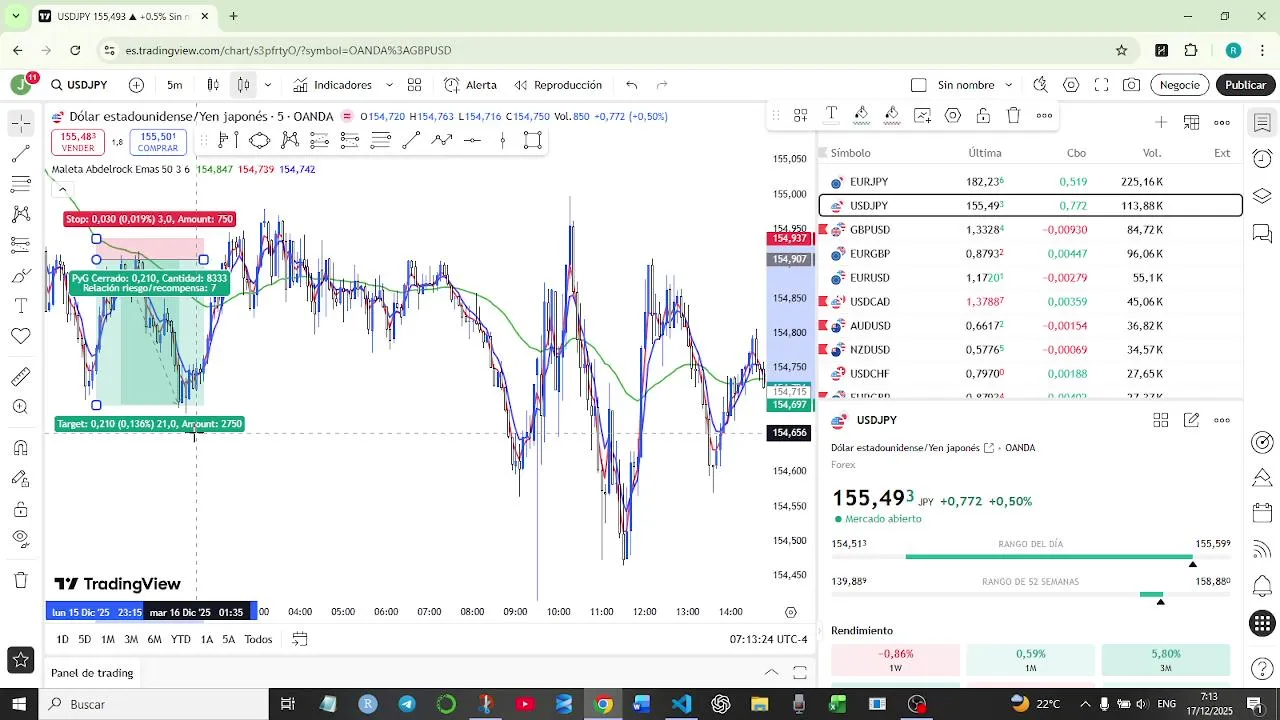Viewport: 1280px width, 720px height.
Task: Click the Publicar button
Action: [1245, 85]
